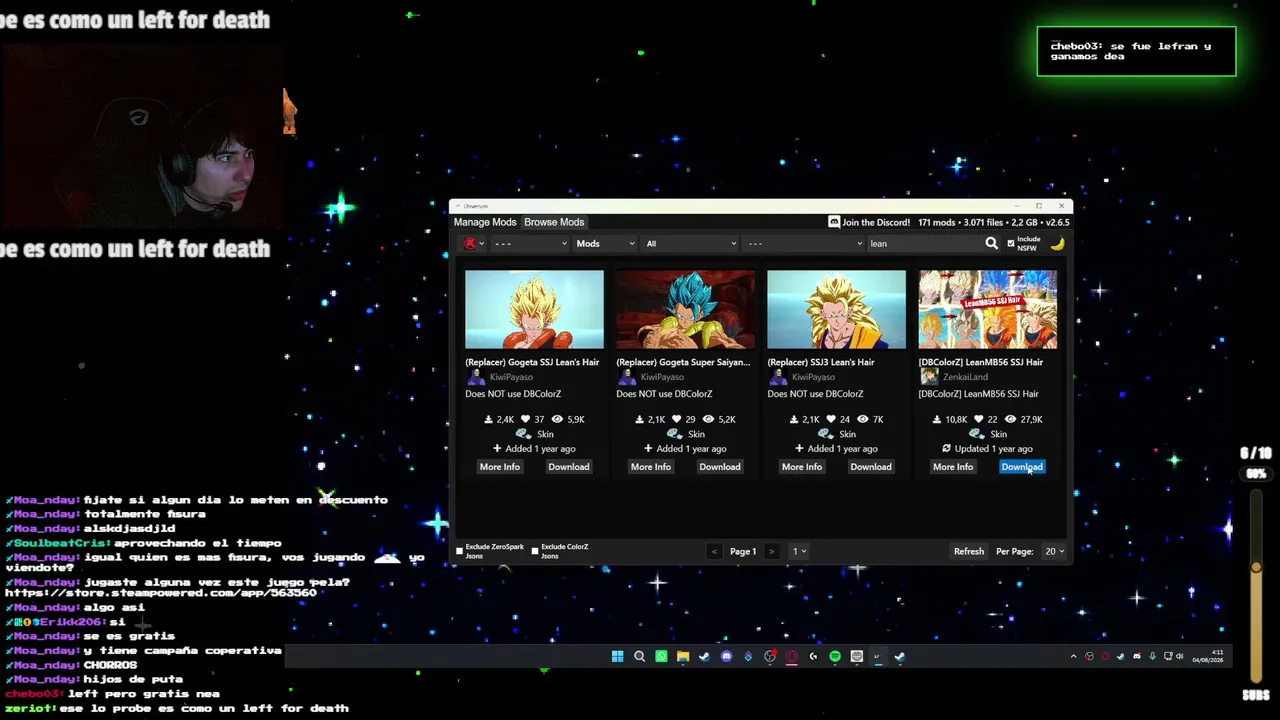Open the dashed dropdown left of the search box
Image resolution: width=1280 pixels, height=720 pixels.
tap(804, 243)
